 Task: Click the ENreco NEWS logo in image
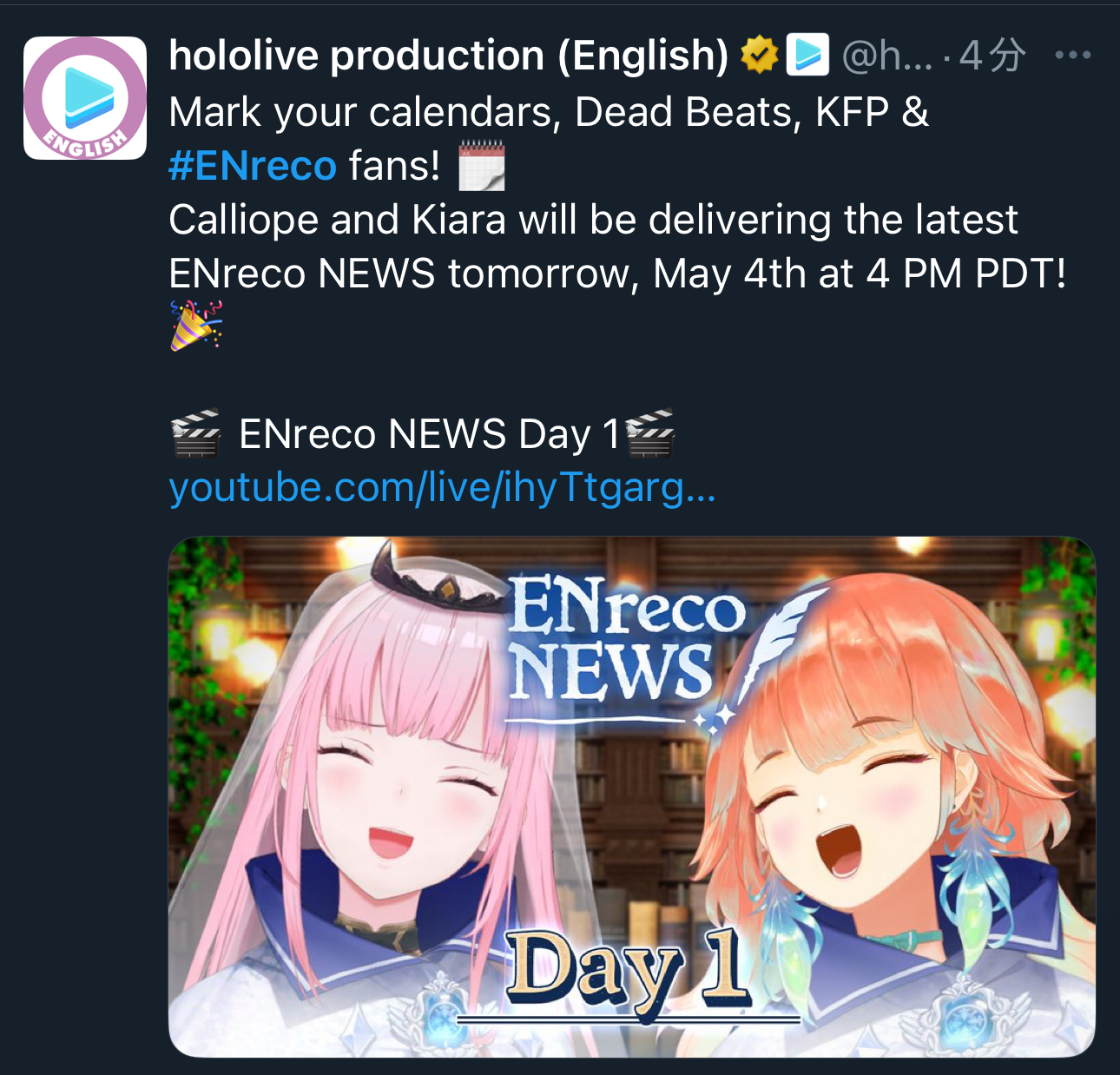(625, 643)
